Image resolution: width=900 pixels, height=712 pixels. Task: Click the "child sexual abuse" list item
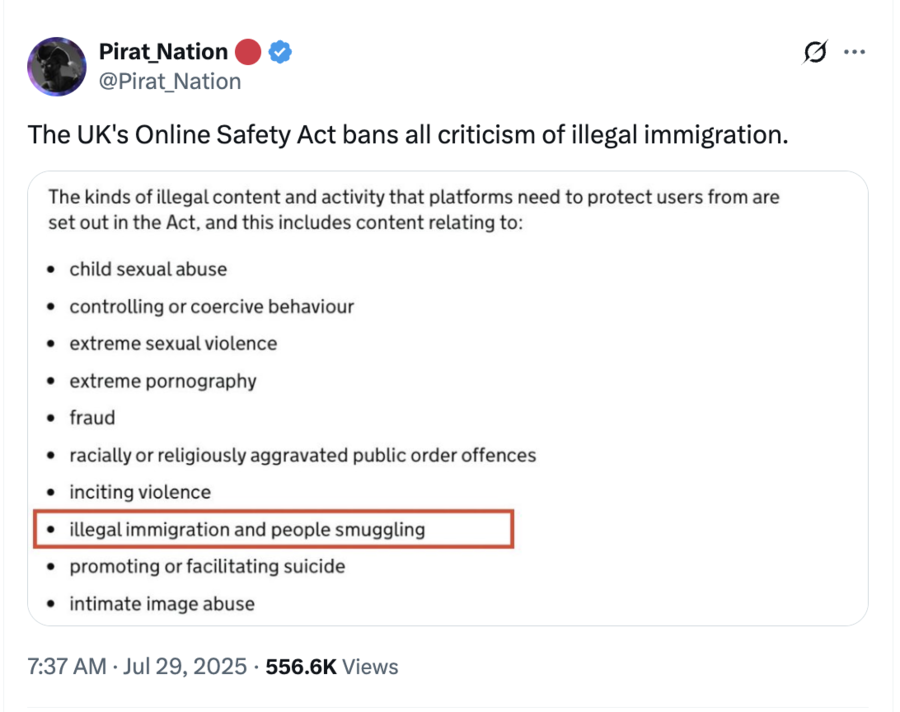pyautogui.click(x=148, y=269)
